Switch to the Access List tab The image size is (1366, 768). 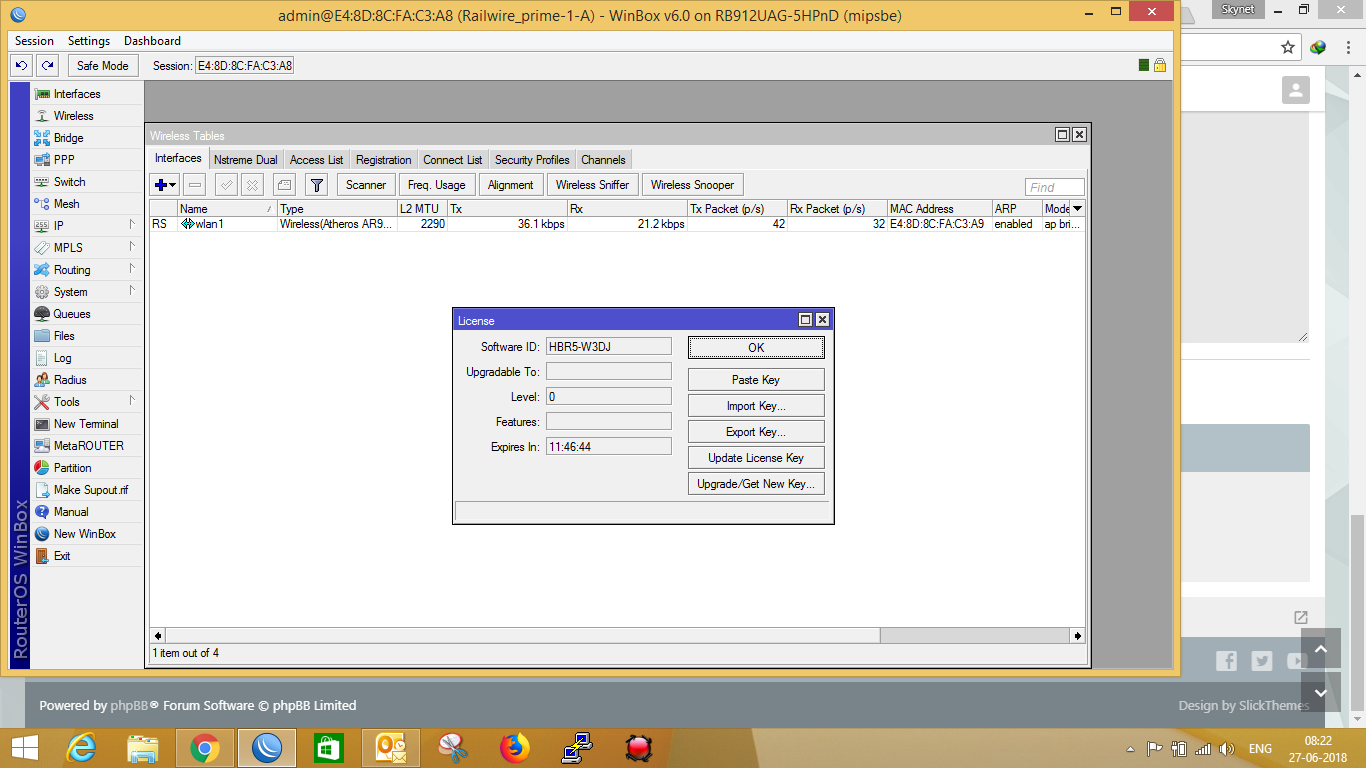[x=316, y=160]
